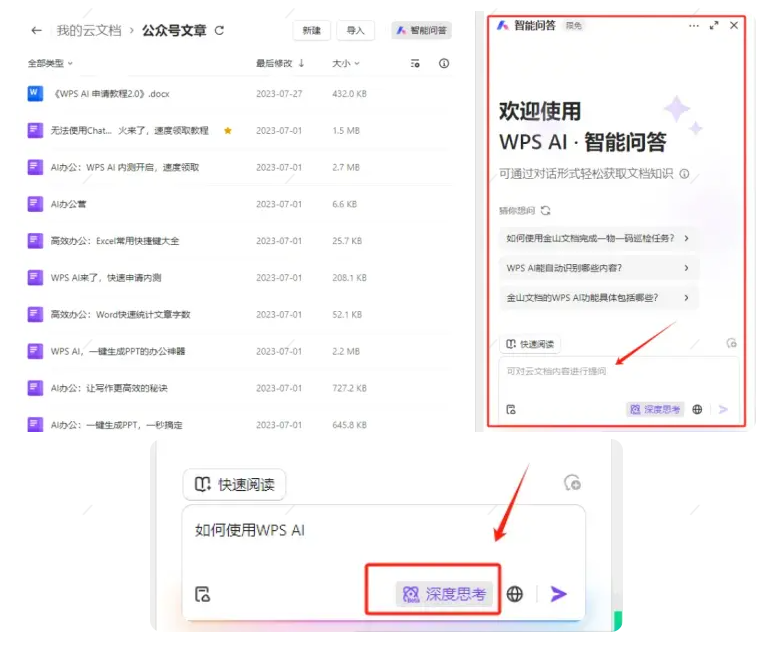Click the 导入 button
The image size is (761, 647).
pyautogui.click(x=355, y=31)
